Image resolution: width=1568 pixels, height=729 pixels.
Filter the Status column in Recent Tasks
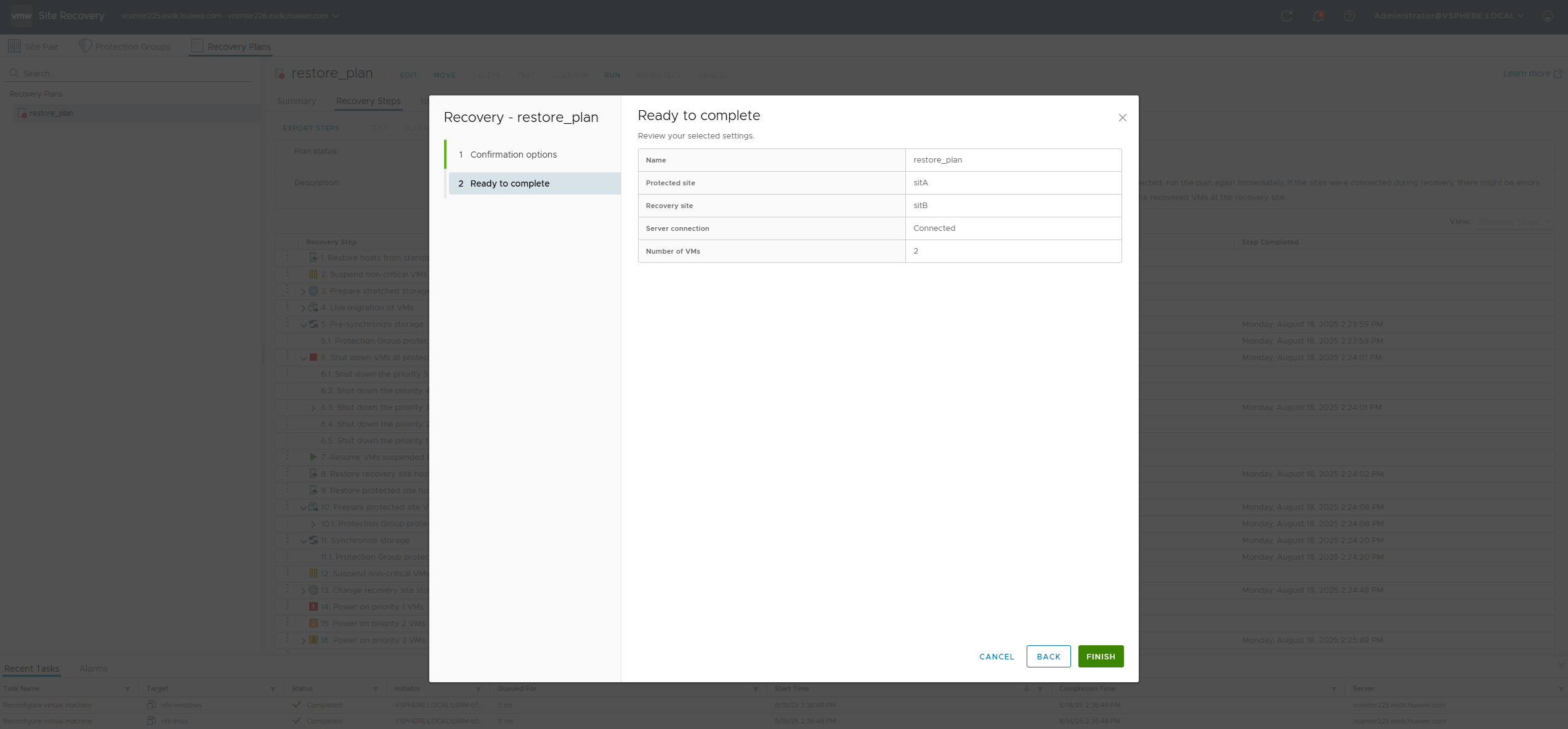[376, 689]
